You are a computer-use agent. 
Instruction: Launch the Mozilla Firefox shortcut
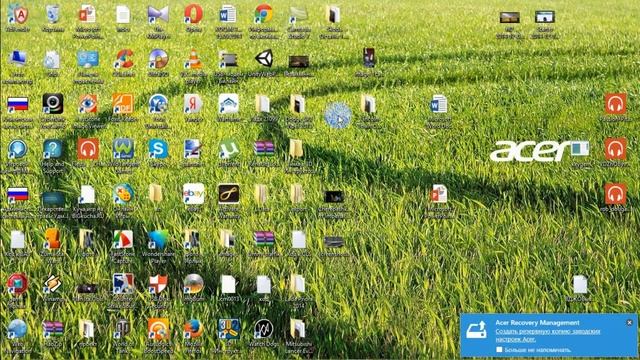click(x=193, y=329)
